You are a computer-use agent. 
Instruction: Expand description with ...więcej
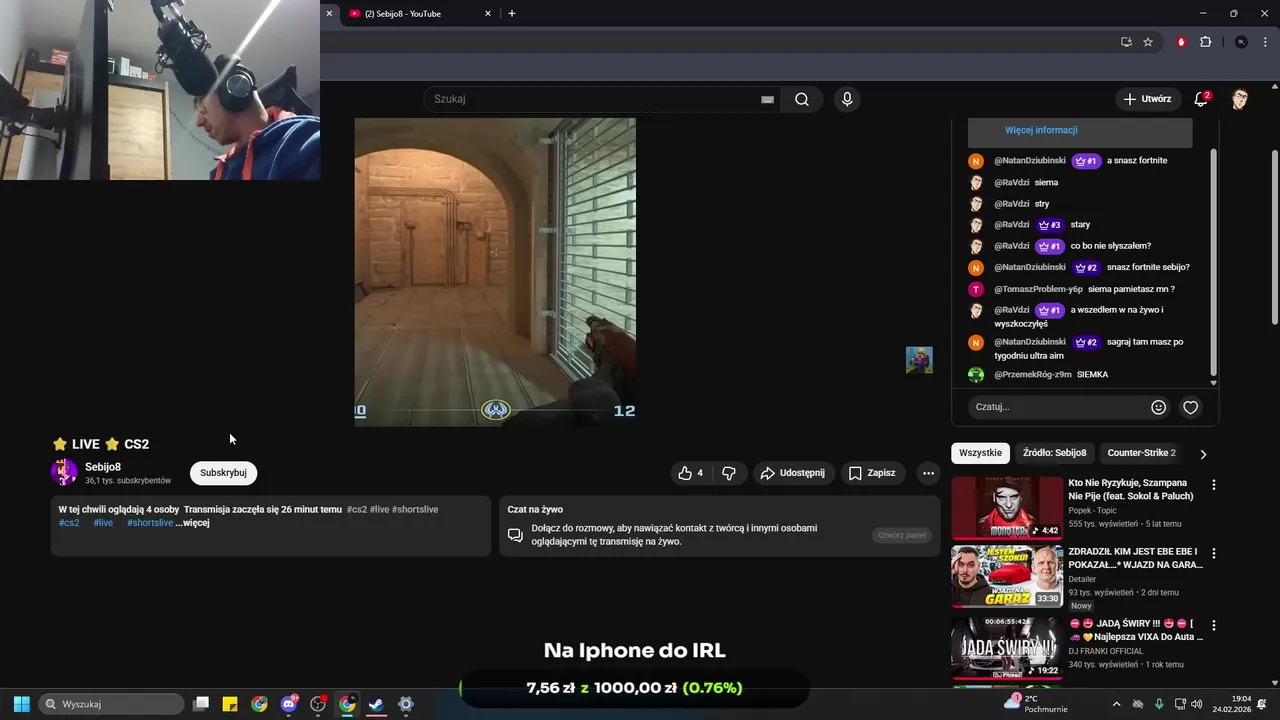click(193, 523)
